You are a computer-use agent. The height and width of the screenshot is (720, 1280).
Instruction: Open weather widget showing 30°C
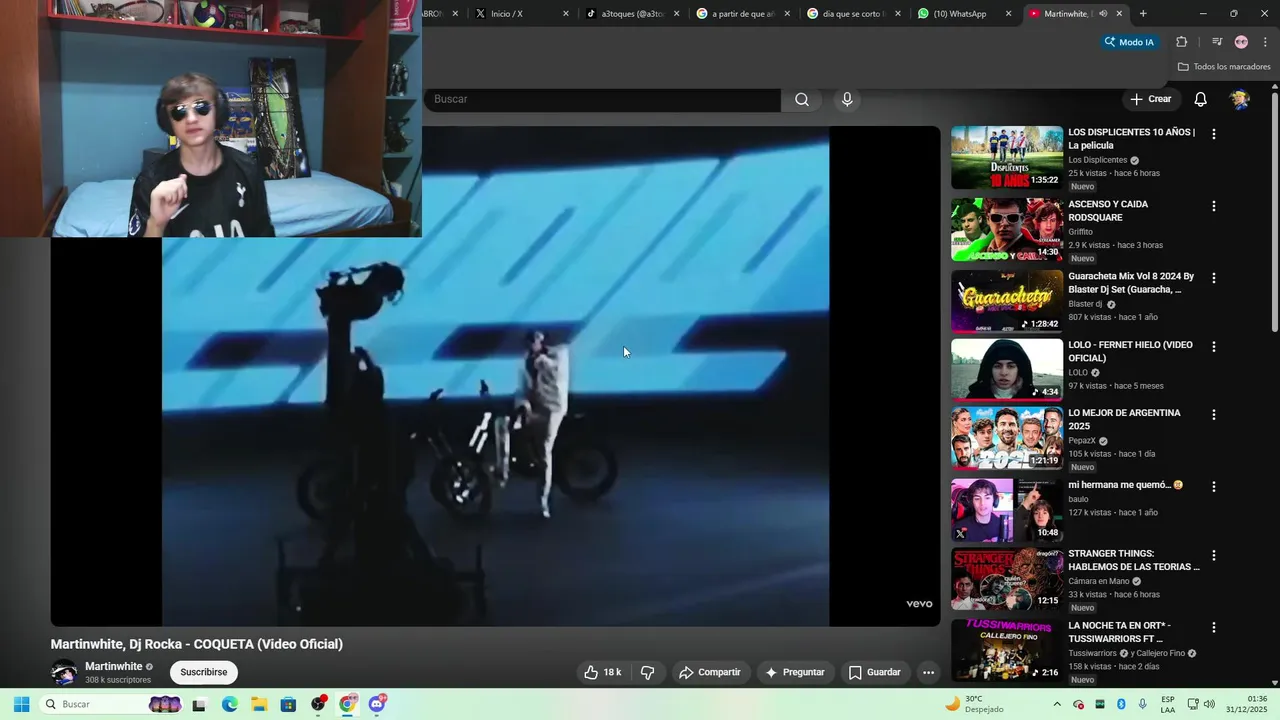tap(975, 704)
